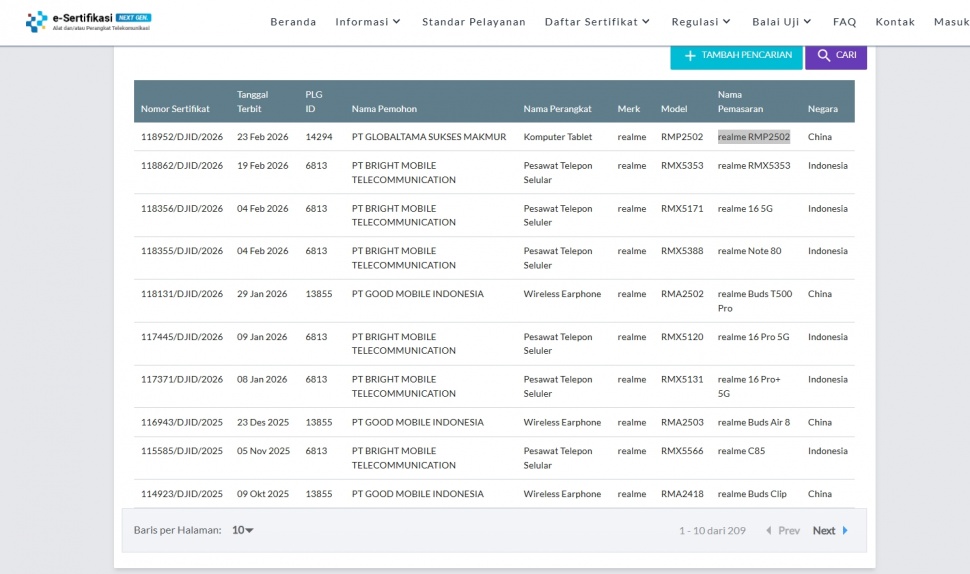970x574 pixels.
Task: Click the Masuk login link
Action: coord(951,22)
